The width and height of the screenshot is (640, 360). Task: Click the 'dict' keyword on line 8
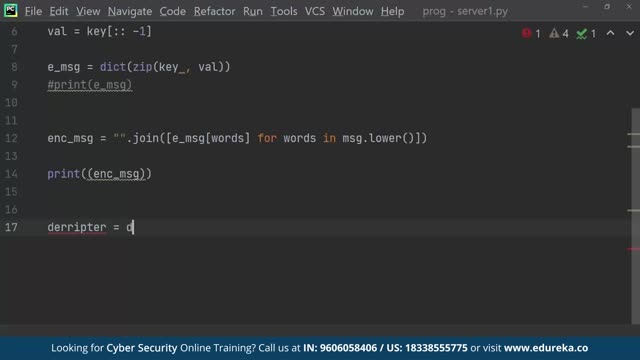pos(113,67)
